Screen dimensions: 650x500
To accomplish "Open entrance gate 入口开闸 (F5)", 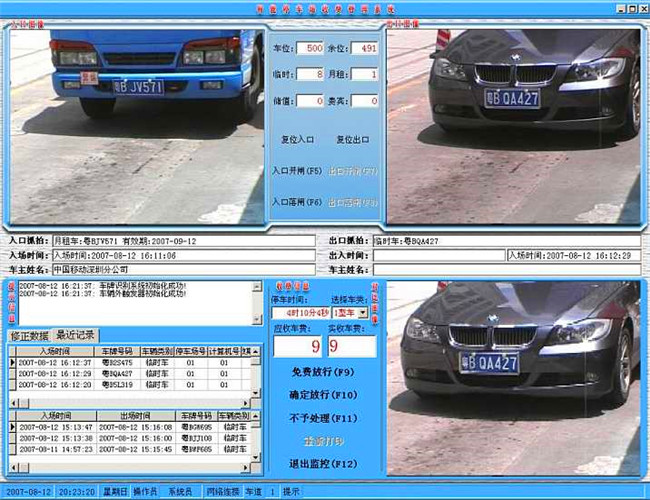I will pyautogui.click(x=297, y=171).
